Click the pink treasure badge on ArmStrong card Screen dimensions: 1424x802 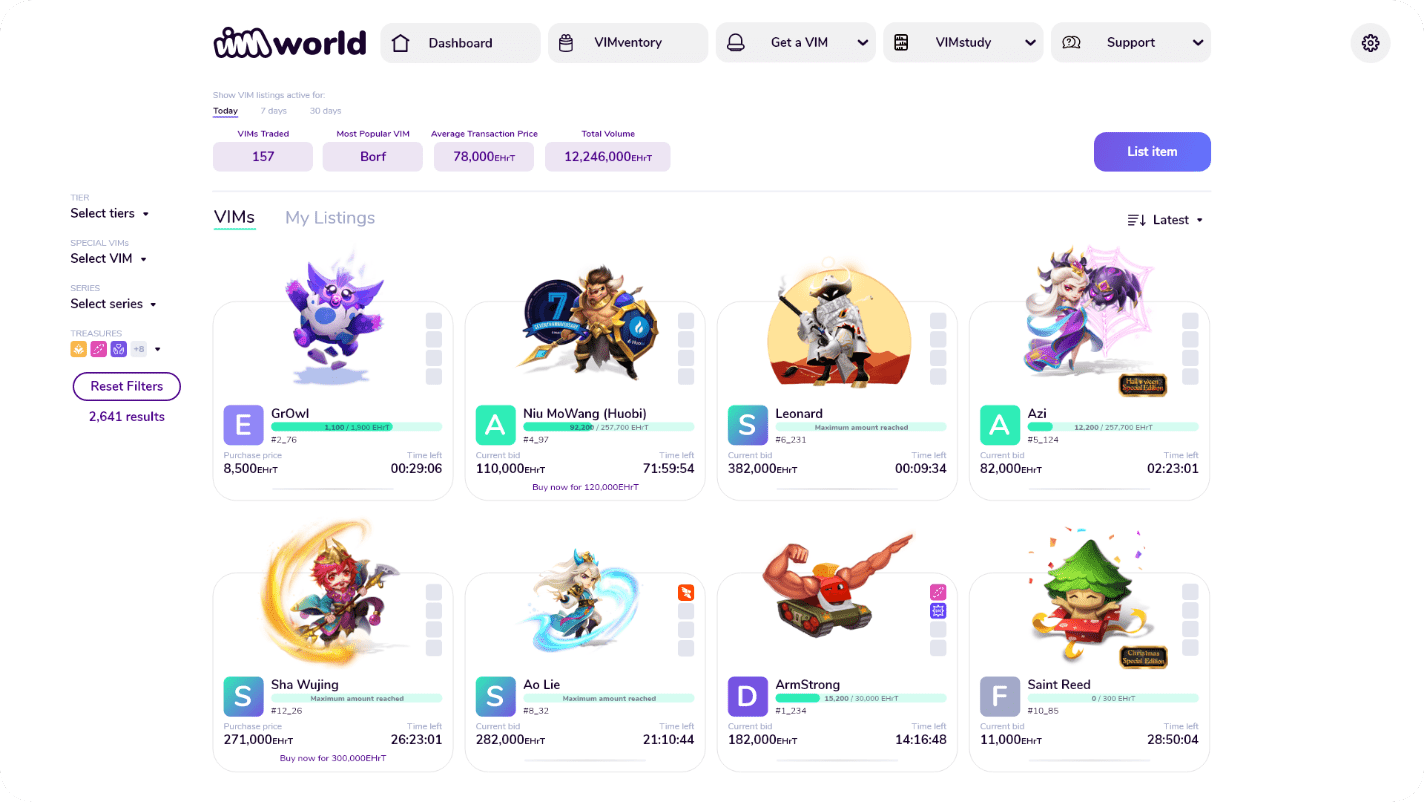tap(938, 592)
